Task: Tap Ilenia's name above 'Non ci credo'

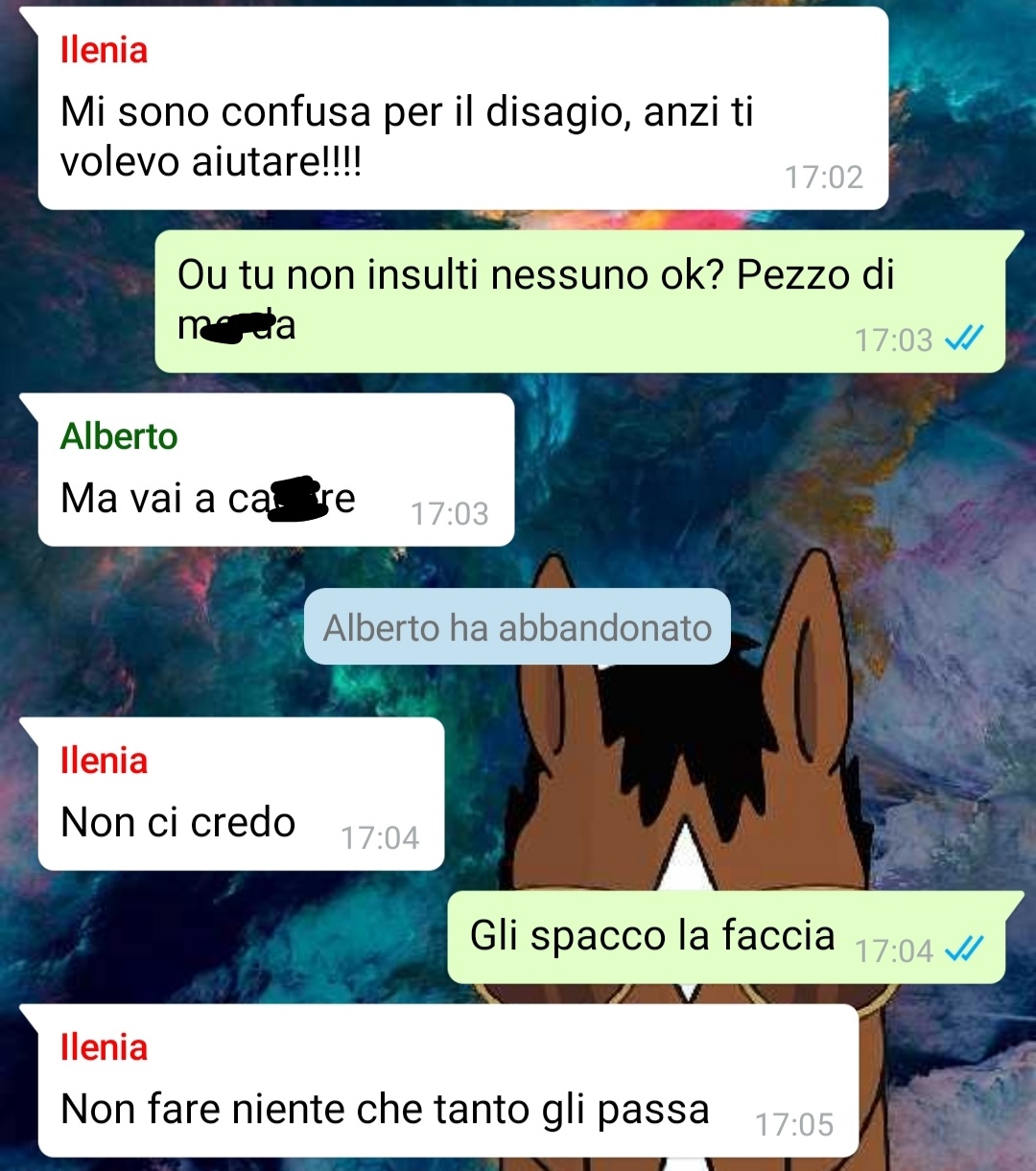Action: tap(104, 761)
